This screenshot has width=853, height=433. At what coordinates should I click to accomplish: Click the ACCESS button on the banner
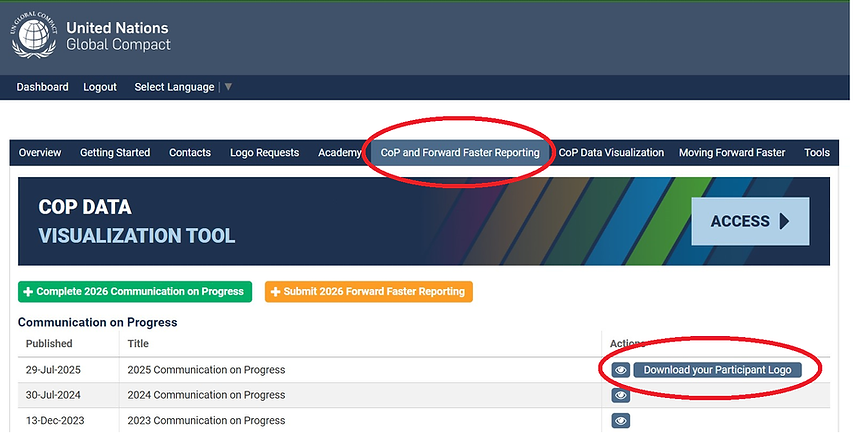[x=750, y=221]
